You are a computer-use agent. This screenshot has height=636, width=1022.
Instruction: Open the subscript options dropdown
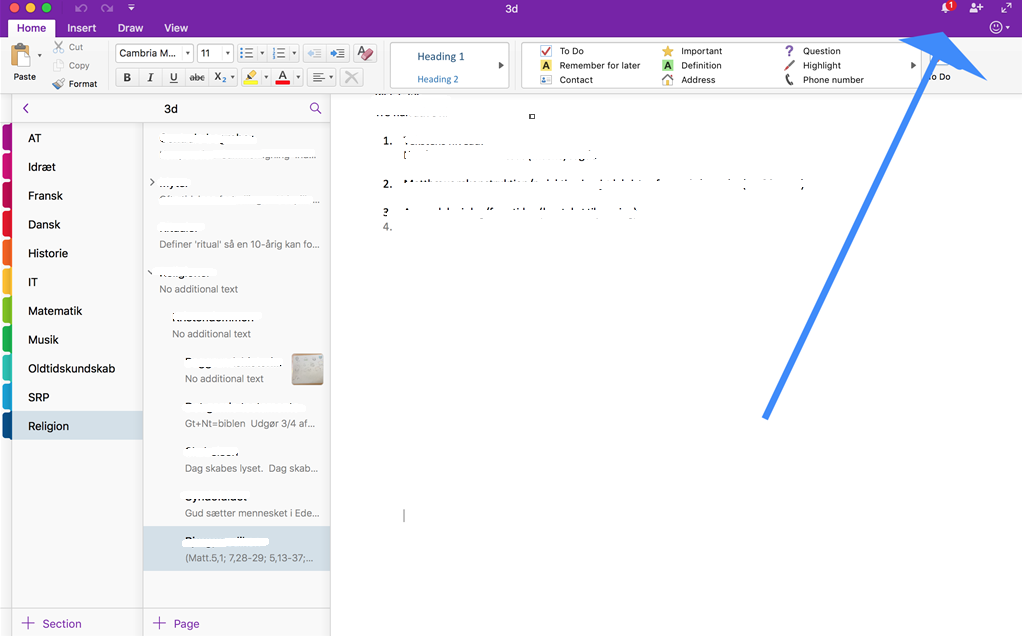coord(233,78)
